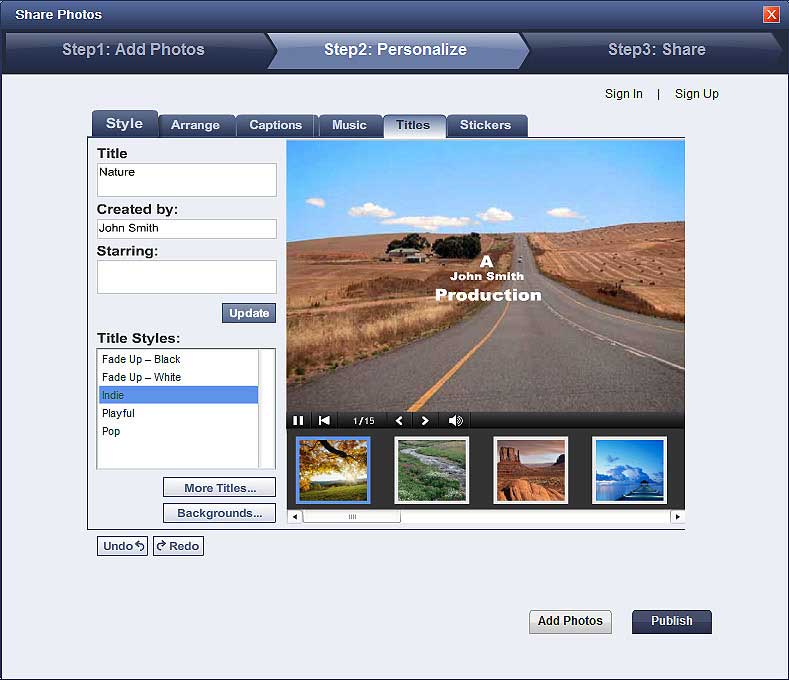Click the Title Styles list scrollbar
This screenshot has height=680, width=789.
coord(267,409)
